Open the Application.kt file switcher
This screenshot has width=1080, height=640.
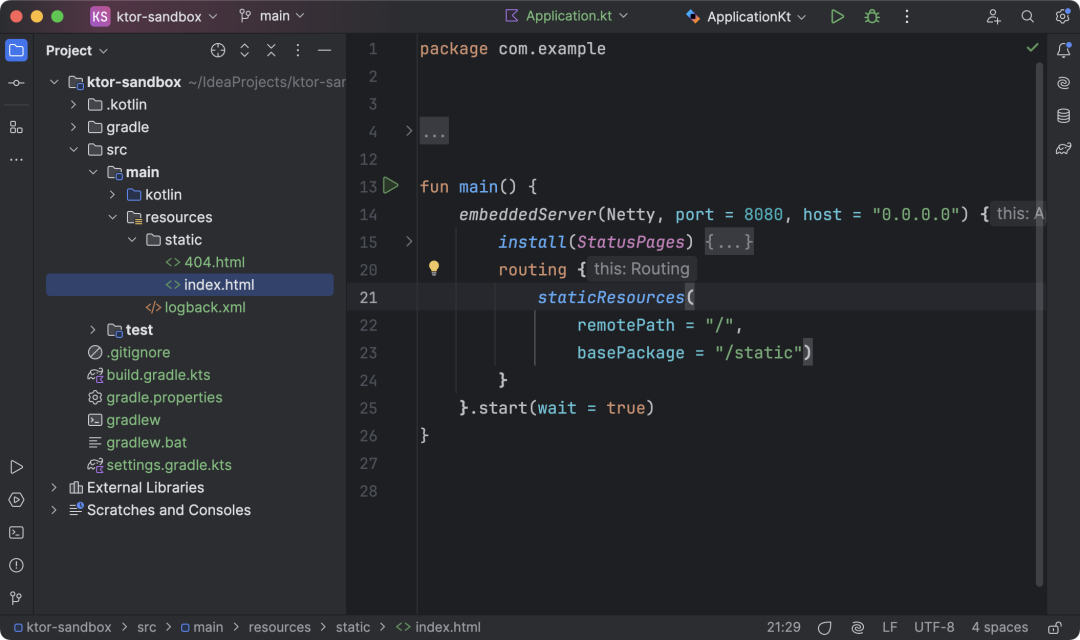(566, 16)
